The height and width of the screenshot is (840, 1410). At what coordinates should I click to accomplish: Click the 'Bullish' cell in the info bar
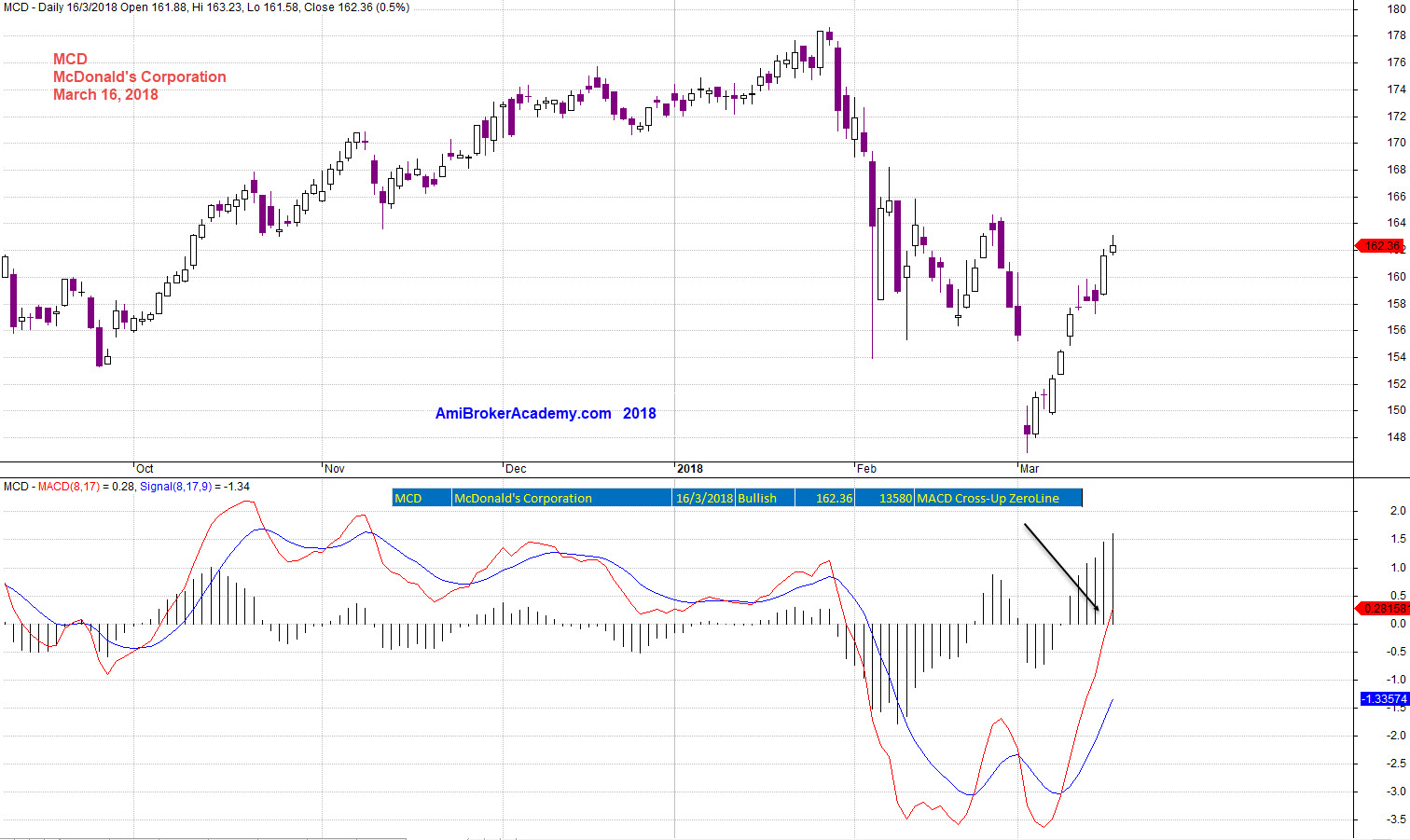765,498
